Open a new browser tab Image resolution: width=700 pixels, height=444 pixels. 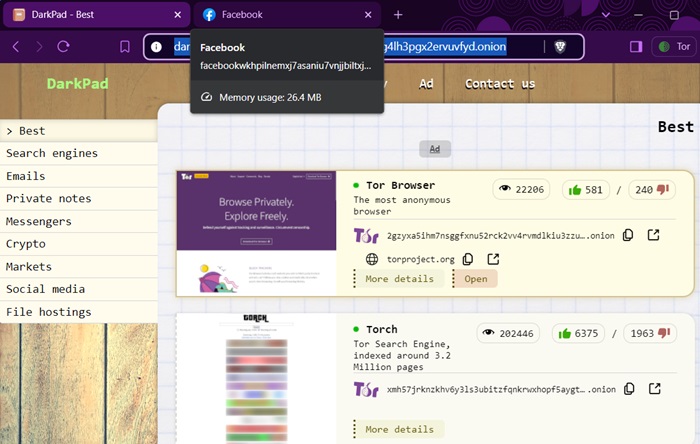click(x=398, y=15)
